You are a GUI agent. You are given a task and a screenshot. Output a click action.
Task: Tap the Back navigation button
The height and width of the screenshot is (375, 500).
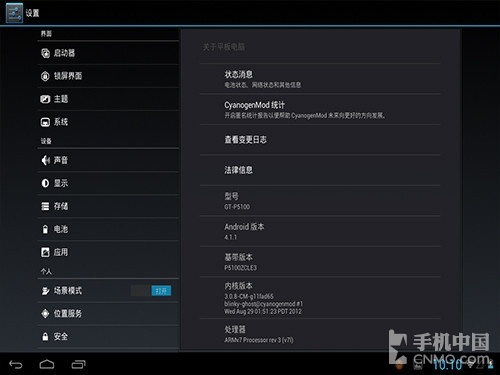(x=16, y=364)
